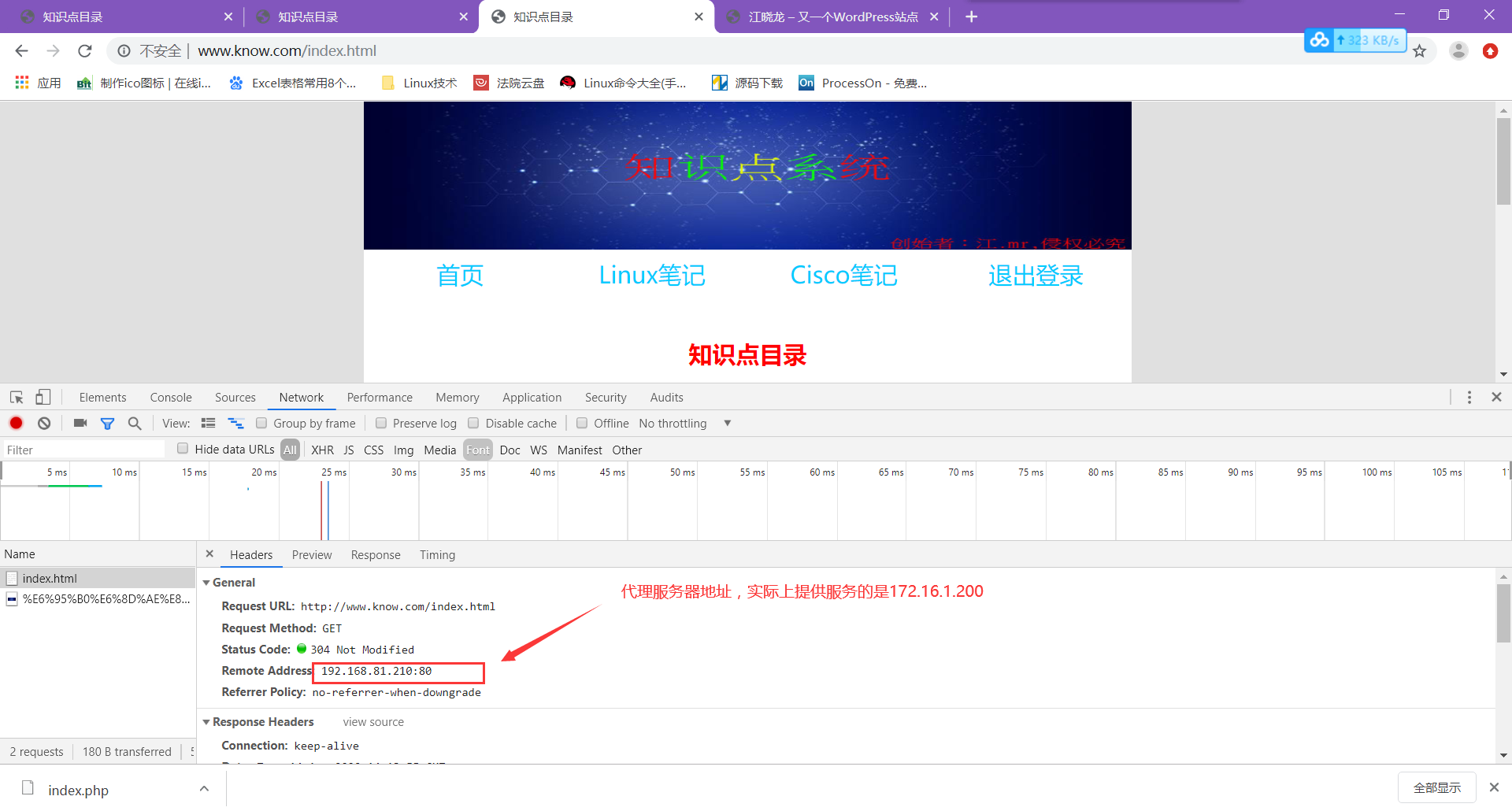This screenshot has width=1512, height=811.
Task: Open the No throttling dropdown
Action: [684, 423]
